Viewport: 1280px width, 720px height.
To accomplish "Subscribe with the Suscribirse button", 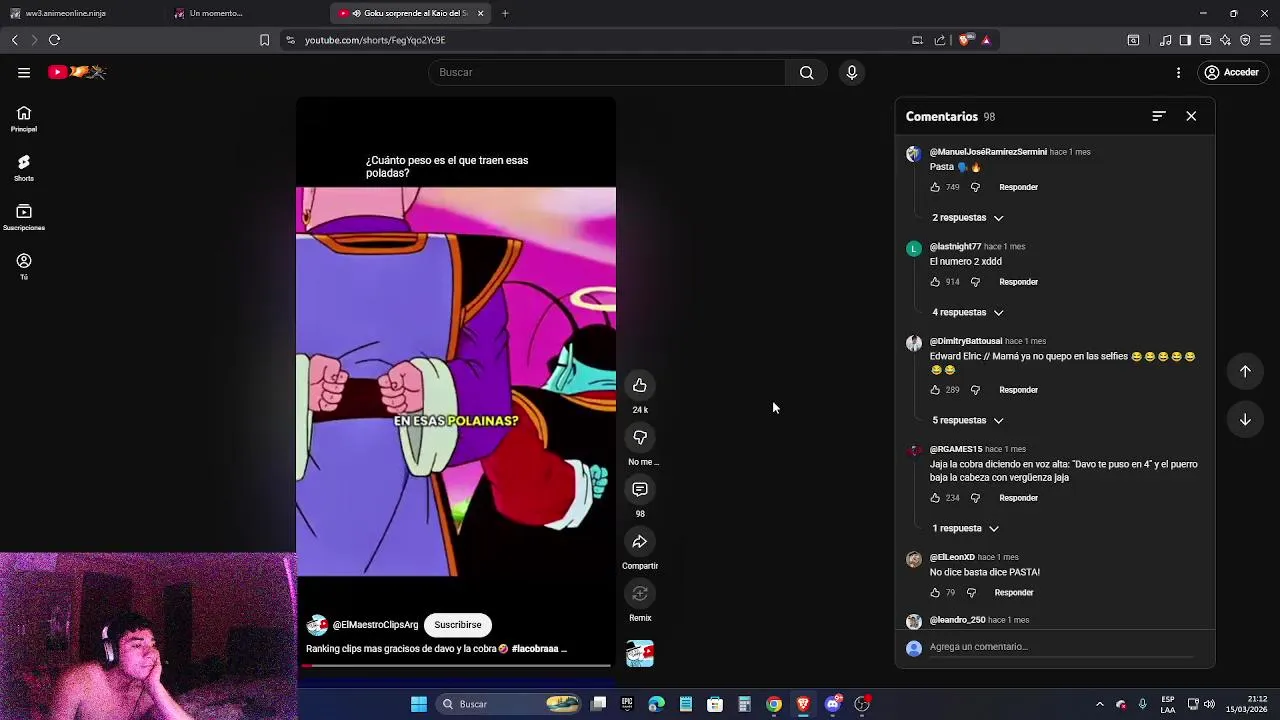I will [x=458, y=625].
